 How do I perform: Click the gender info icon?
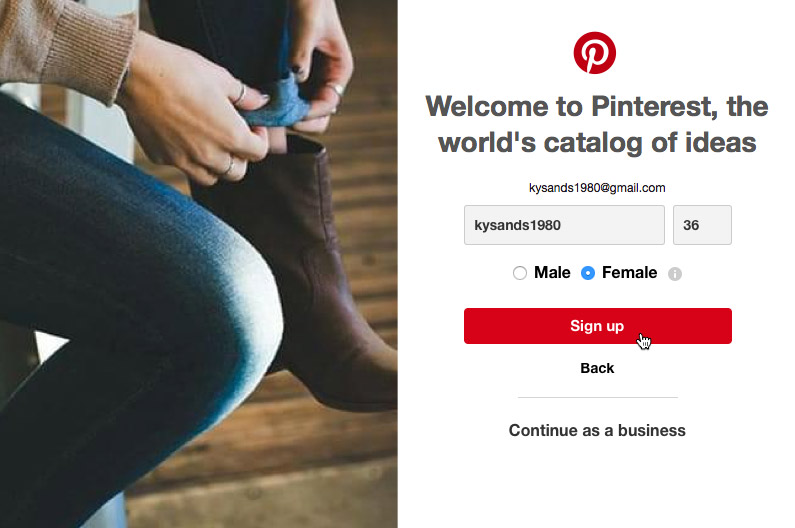point(675,273)
